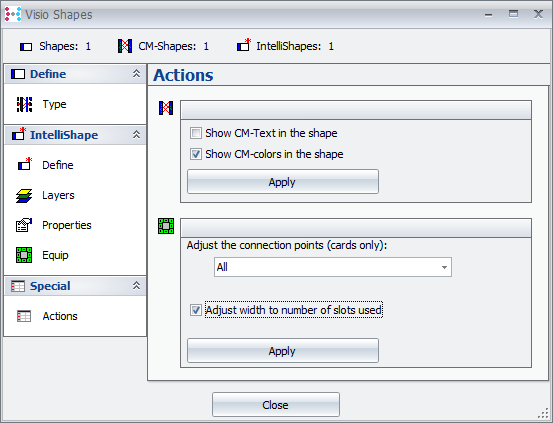Enable Show CM-Text in the shape
Image resolution: width=553 pixels, height=423 pixels.
(196, 133)
